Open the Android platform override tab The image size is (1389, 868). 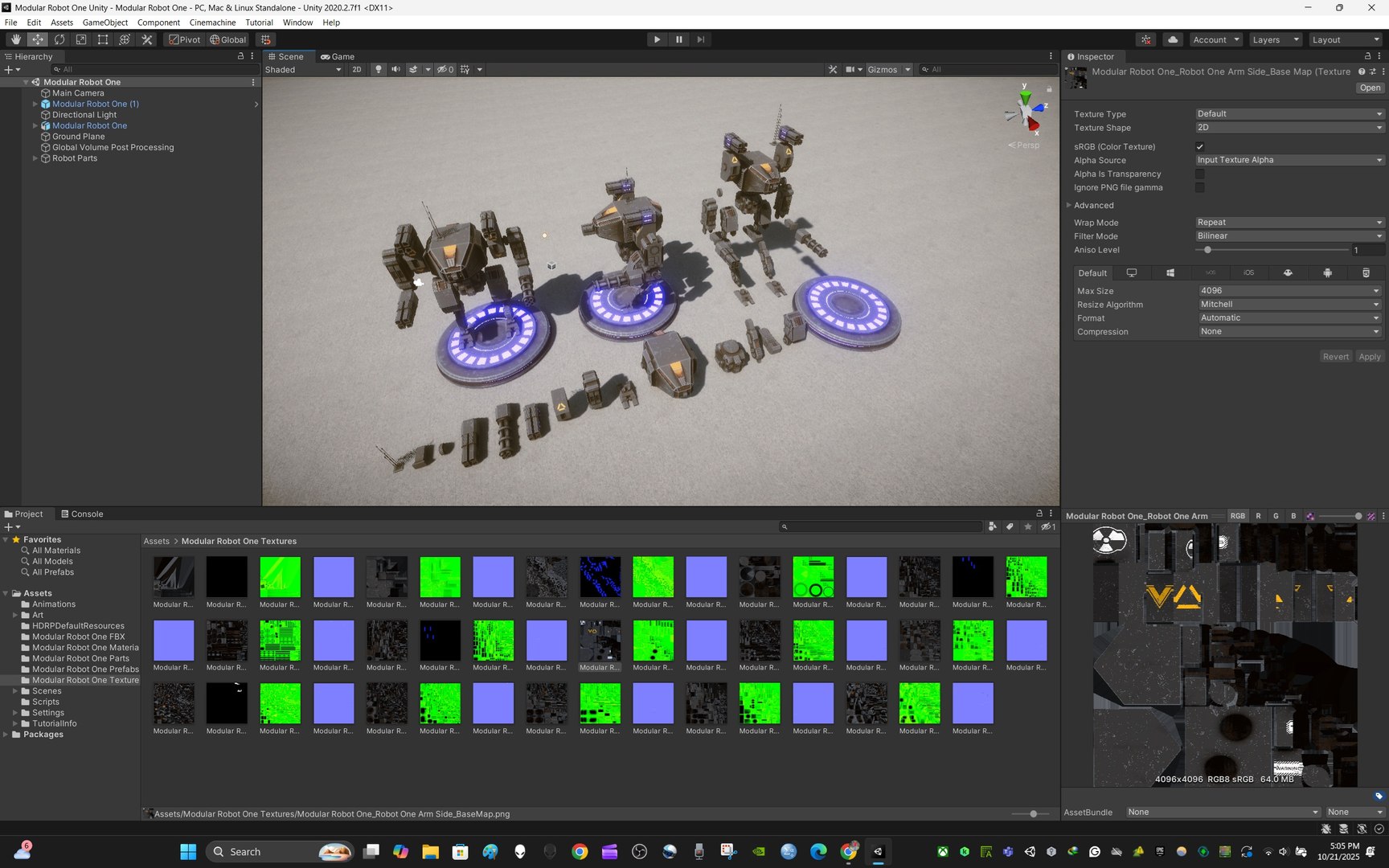click(1327, 273)
